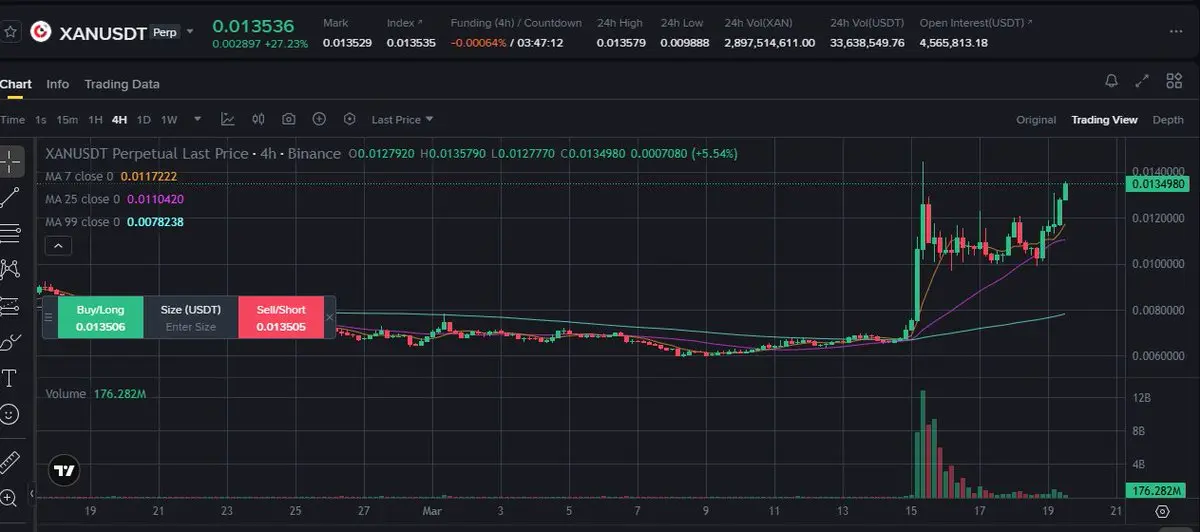Viewport: 1200px width, 532px height.
Task: Click the Mark price 0.013529
Action: [x=346, y=43]
